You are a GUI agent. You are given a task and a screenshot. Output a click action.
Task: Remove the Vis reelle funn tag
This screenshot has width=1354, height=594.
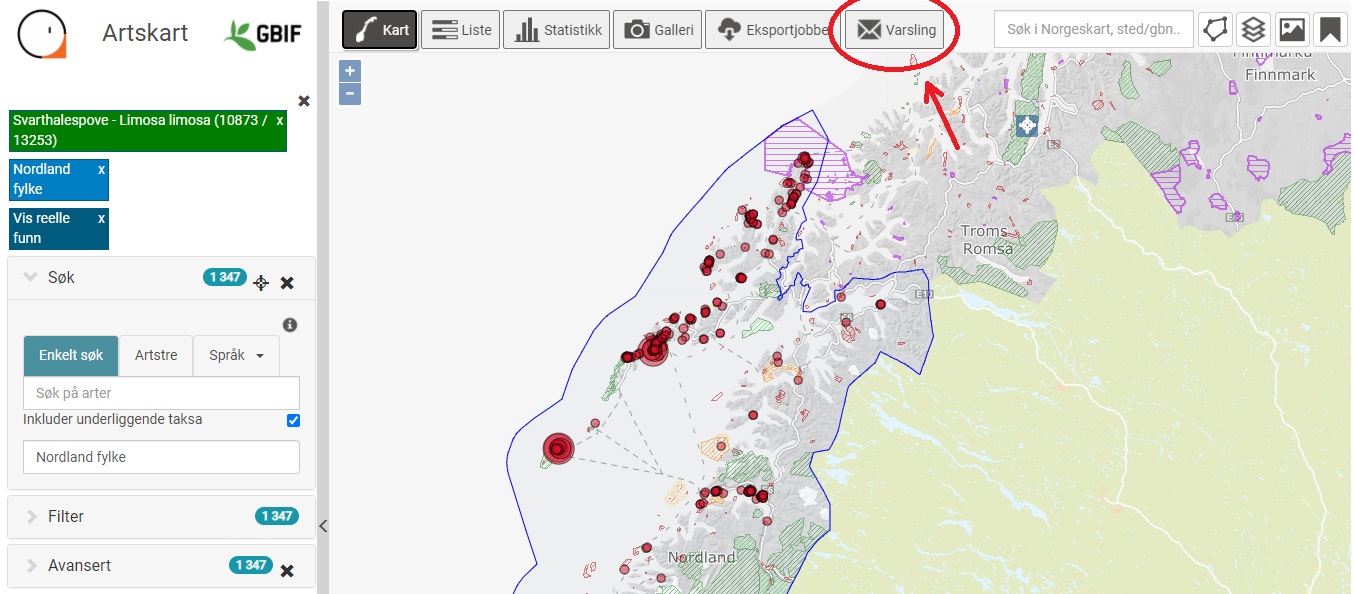click(x=101, y=218)
